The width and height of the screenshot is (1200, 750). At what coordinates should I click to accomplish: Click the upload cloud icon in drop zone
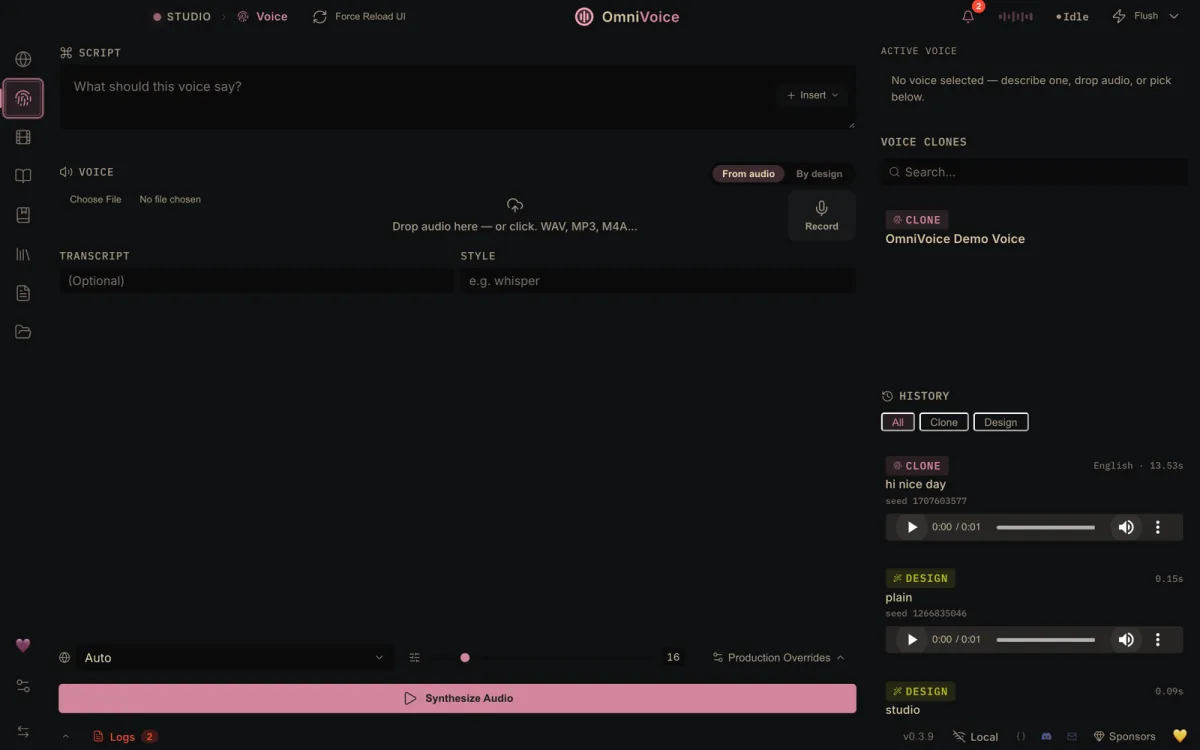click(515, 205)
